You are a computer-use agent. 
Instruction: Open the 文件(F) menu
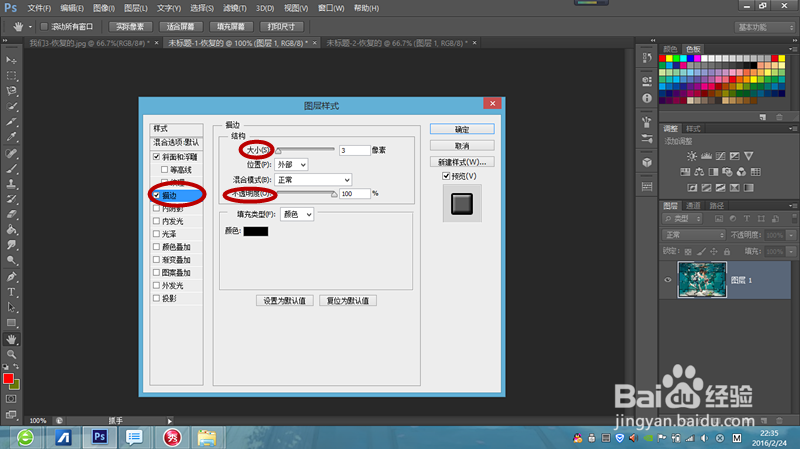click(x=39, y=8)
